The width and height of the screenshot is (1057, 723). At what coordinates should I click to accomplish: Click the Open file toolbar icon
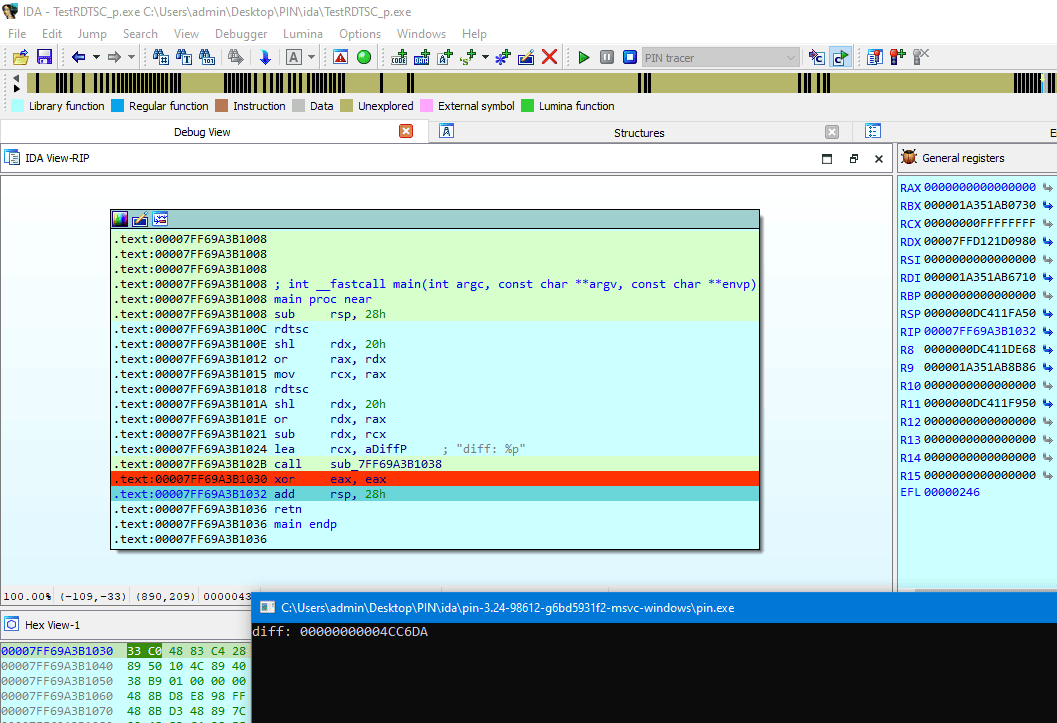coord(20,57)
